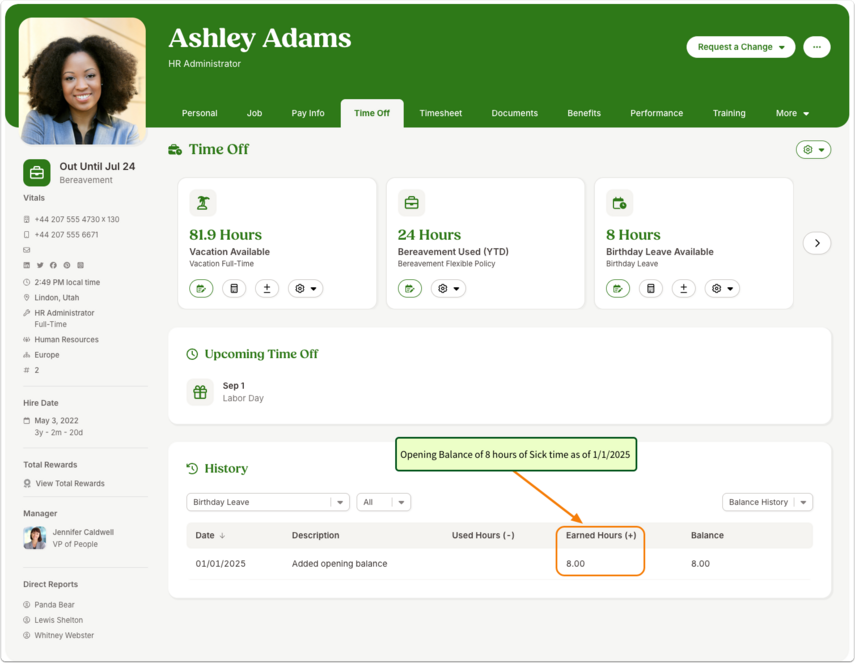Click Ashley Adams profile photo
The height and width of the screenshot is (663, 855).
pyautogui.click(x=82, y=81)
